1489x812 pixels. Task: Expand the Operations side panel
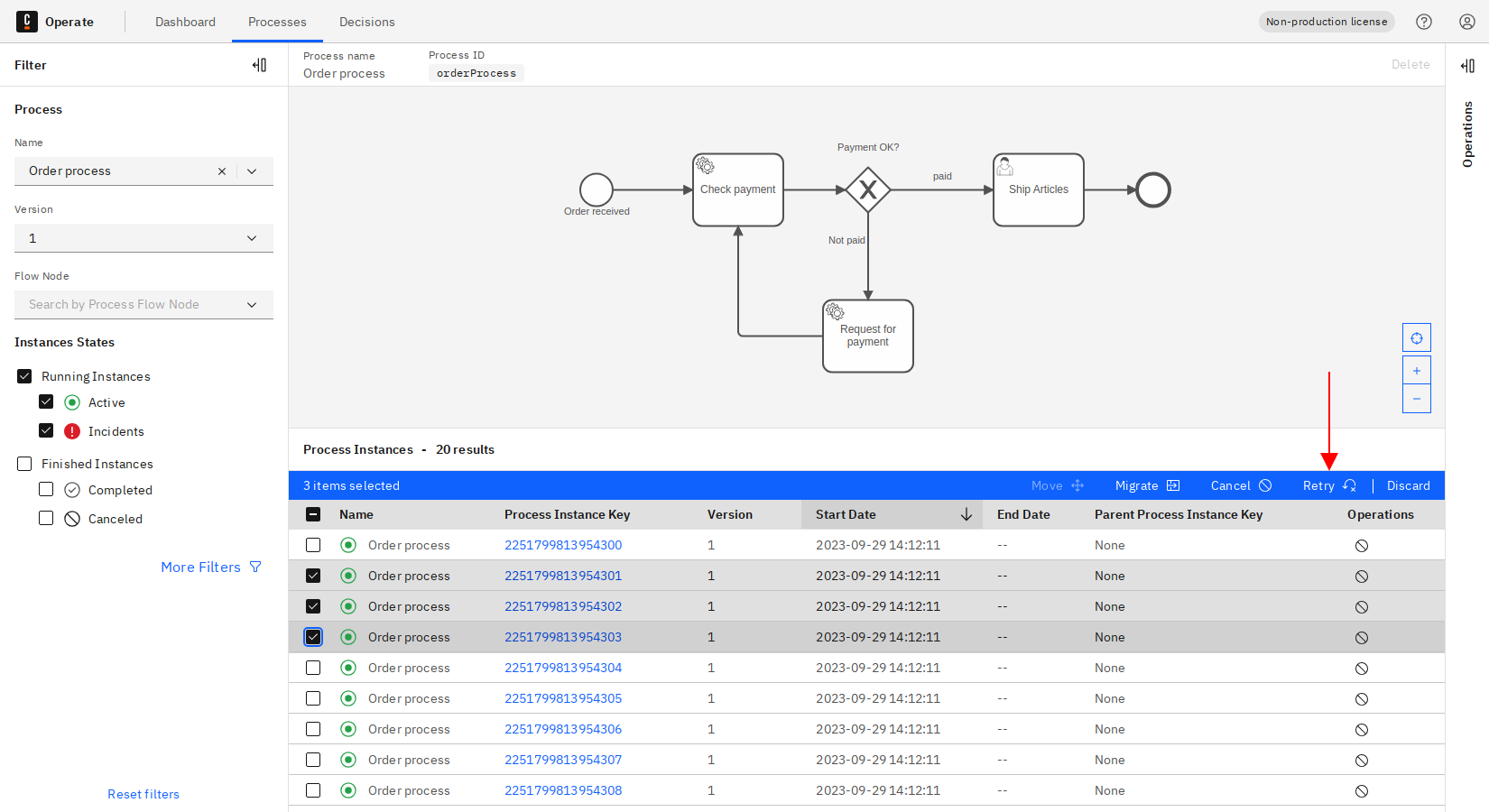coord(1467,66)
